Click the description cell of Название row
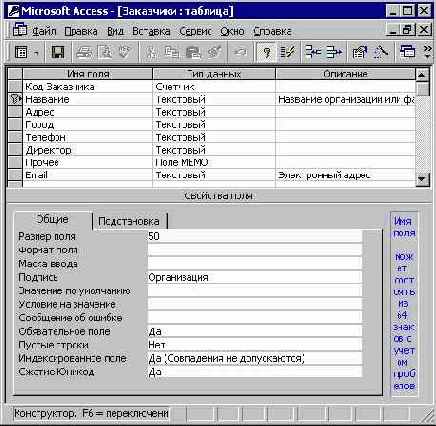Image resolution: width=436 pixels, height=426 pixels. pyautogui.click(x=346, y=99)
